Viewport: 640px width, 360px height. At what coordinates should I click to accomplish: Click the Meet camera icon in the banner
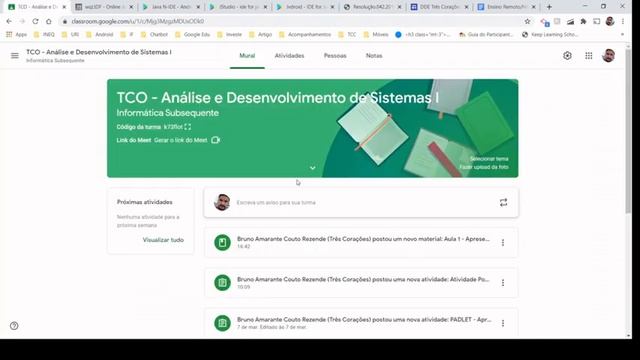click(216, 140)
